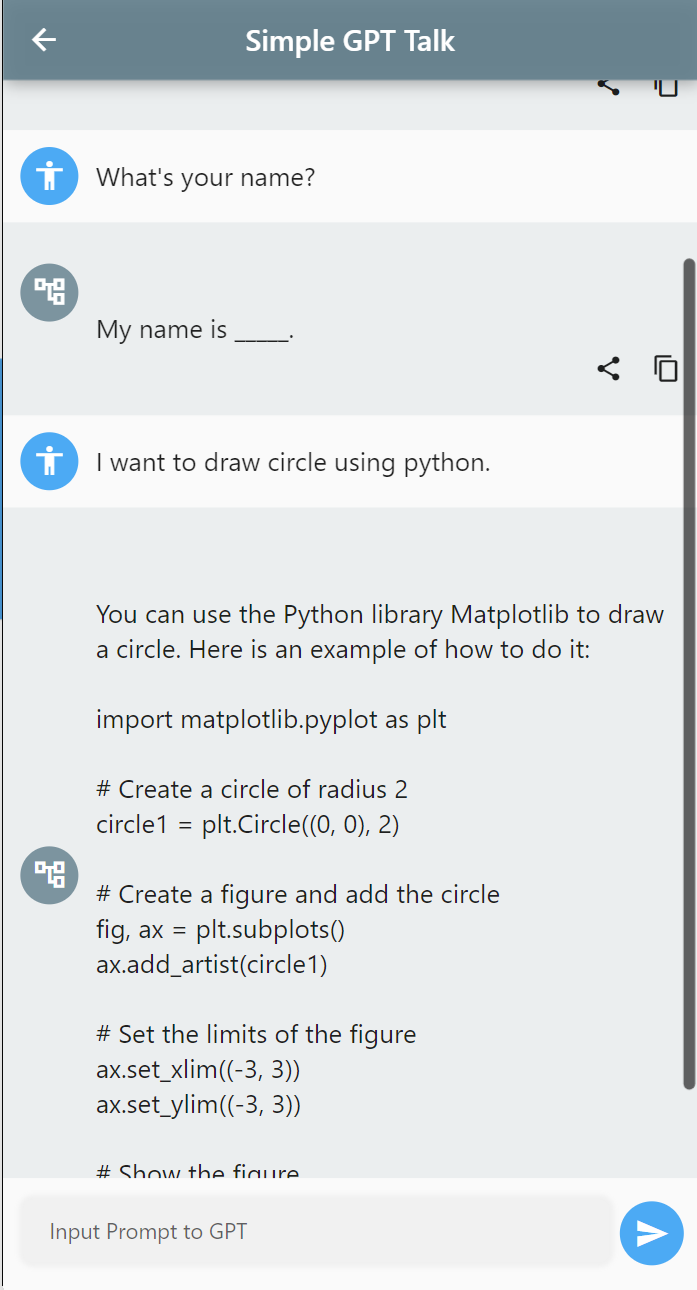Click the vertical chat scrollbar
The width and height of the screenshot is (697, 1290).
click(688, 670)
